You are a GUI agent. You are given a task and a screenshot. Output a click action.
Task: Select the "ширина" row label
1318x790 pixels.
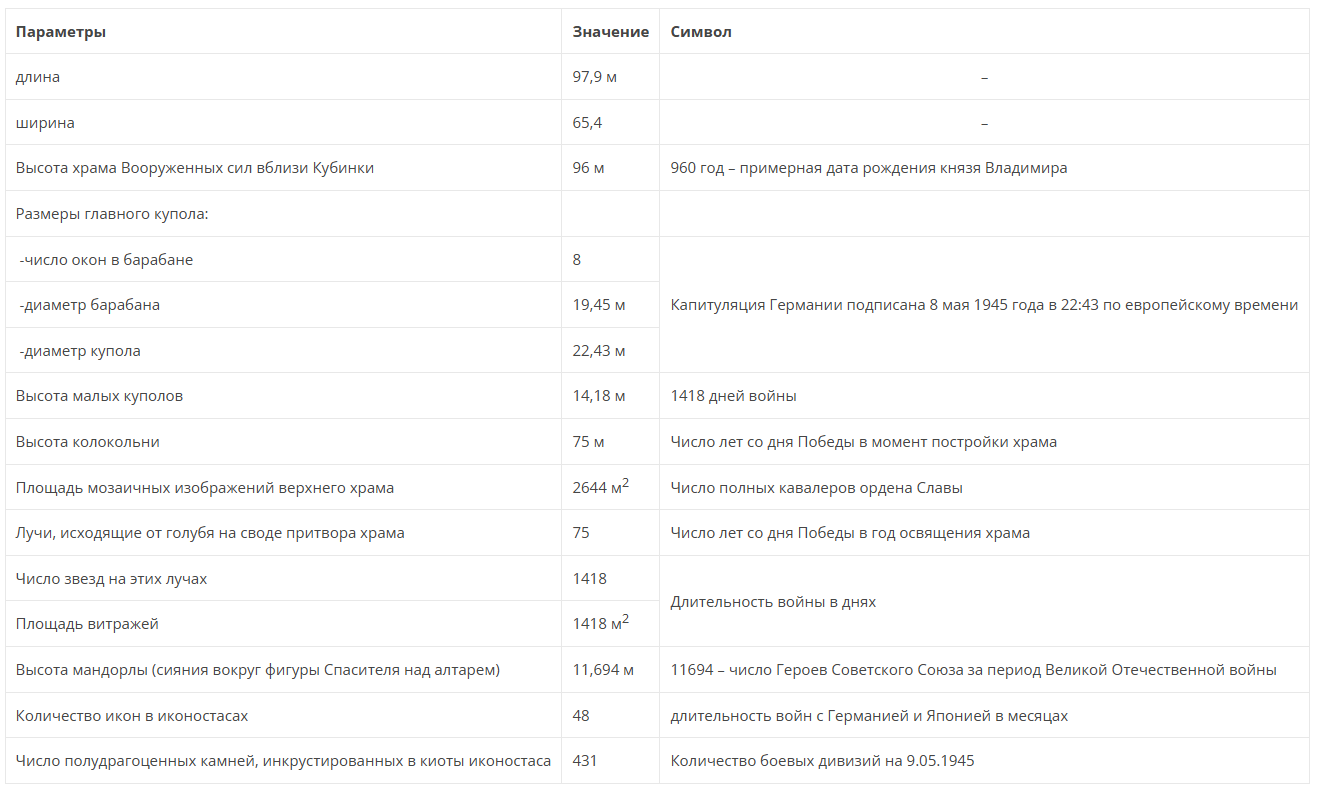pos(45,123)
